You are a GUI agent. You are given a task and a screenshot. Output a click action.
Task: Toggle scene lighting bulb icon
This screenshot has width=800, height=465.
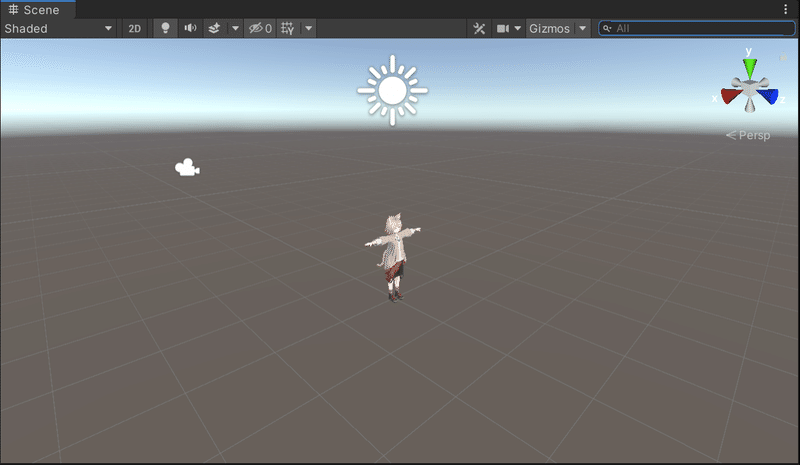pos(165,29)
